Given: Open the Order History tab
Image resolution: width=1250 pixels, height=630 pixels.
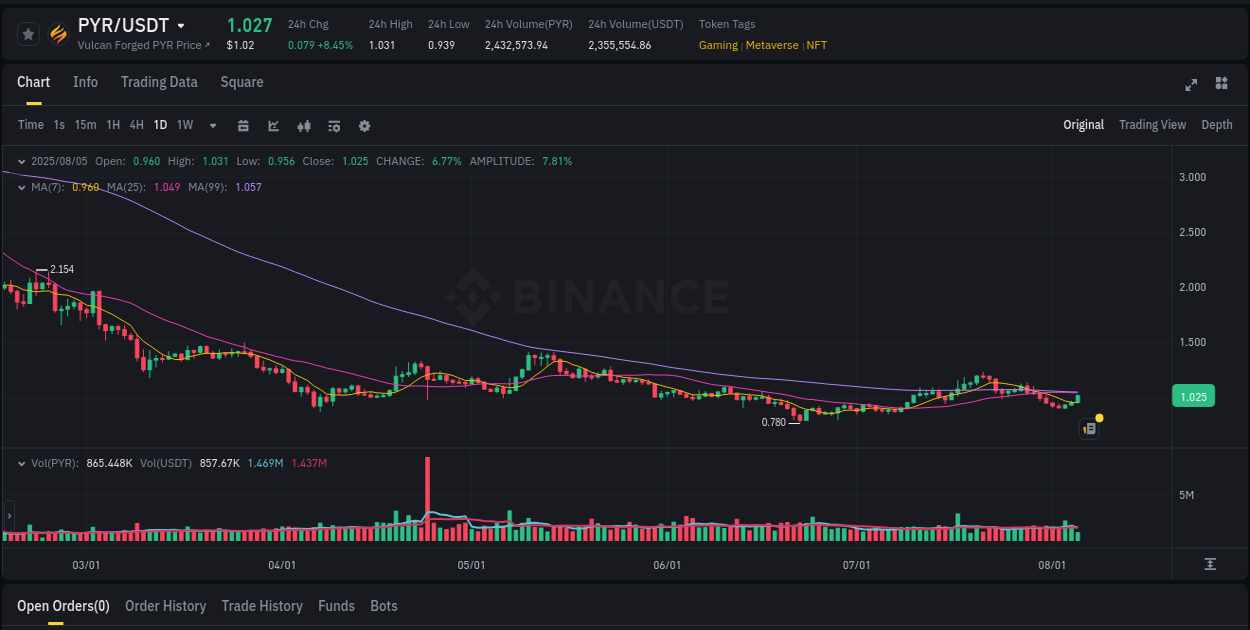Looking at the screenshot, I should pyautogui.click(x=165, y=606).
